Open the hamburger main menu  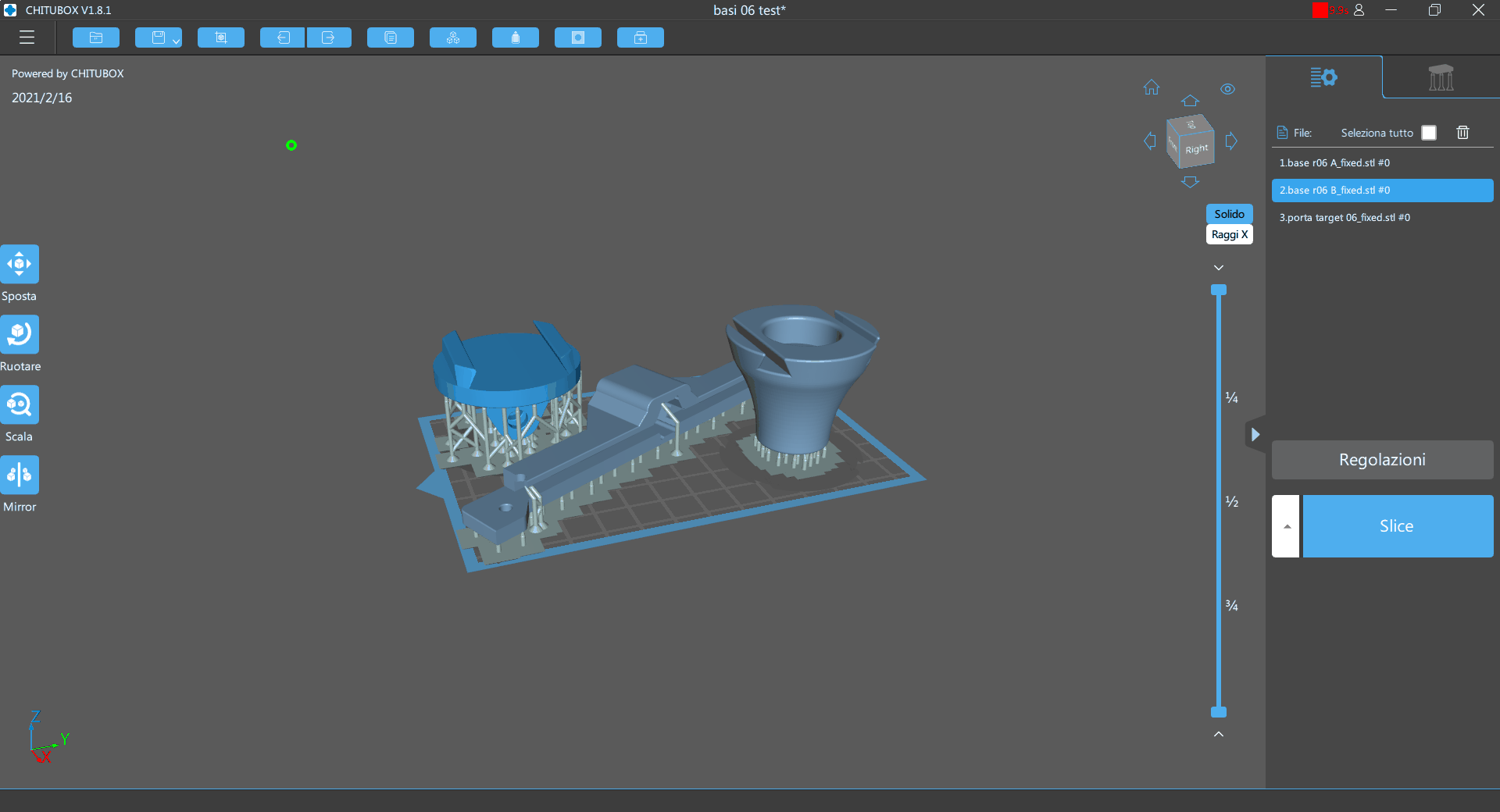[27, 37]
